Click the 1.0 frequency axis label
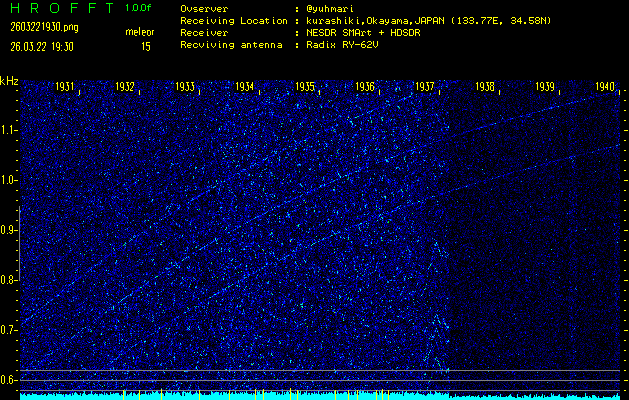Image resolution: width=629 pixels, height=400 pixels. [8, 180]
